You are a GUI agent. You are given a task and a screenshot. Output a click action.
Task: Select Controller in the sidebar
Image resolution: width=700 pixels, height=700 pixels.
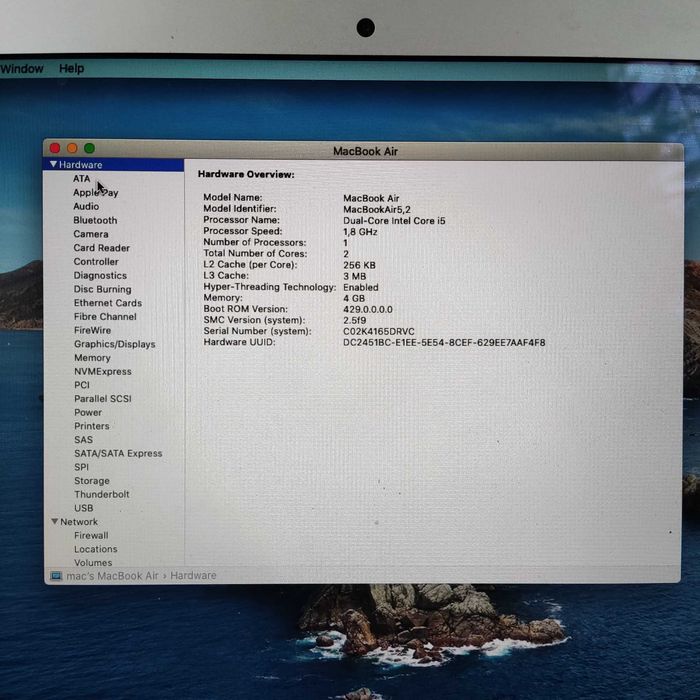click(96, 262)
